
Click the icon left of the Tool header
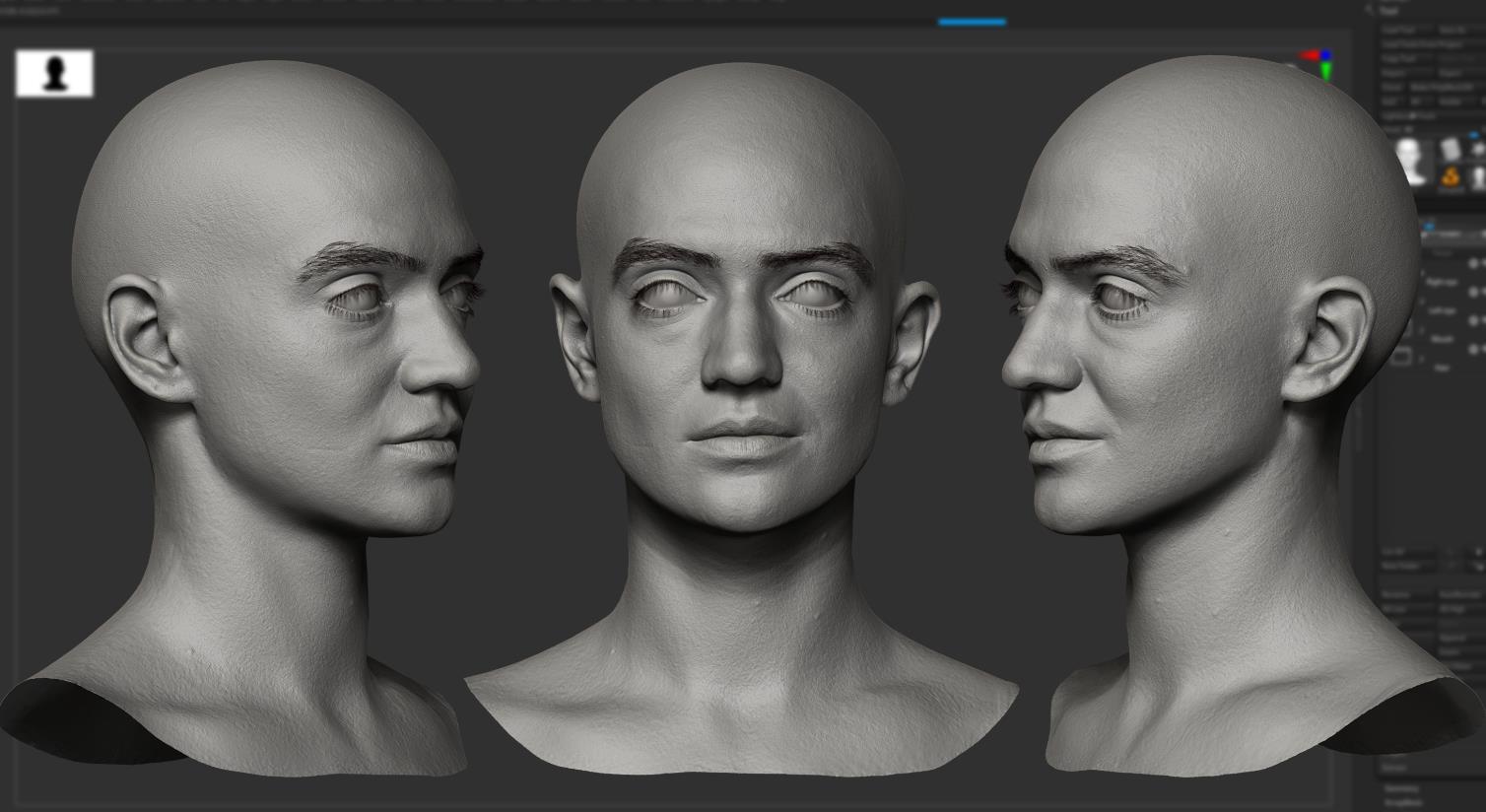(1370, 10)
